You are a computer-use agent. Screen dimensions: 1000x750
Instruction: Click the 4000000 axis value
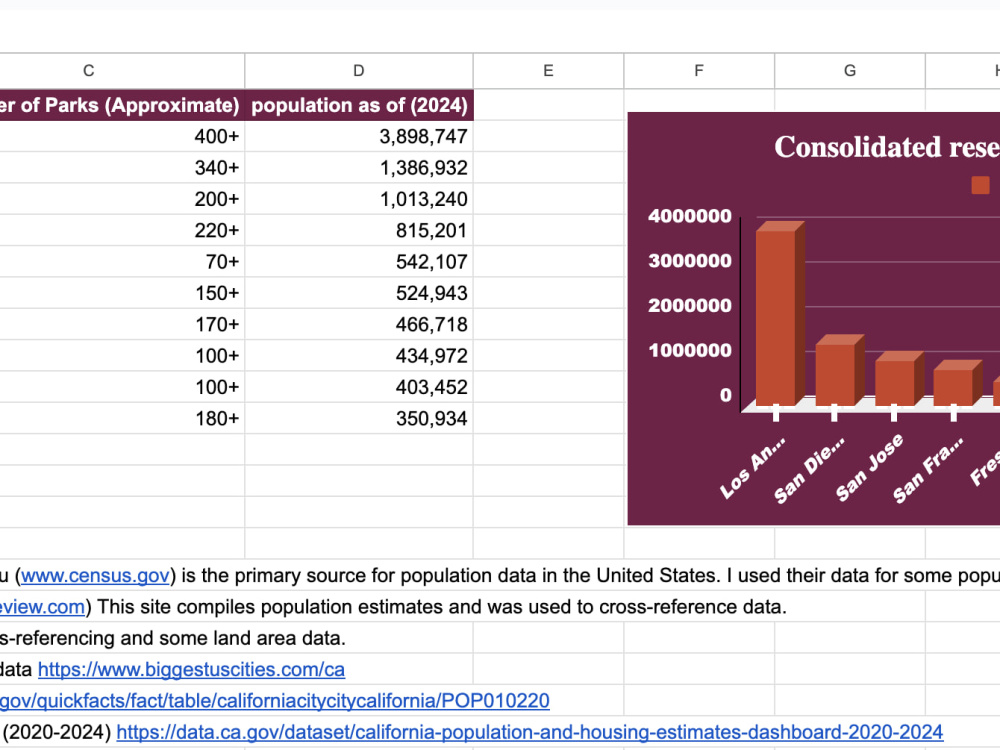click(x=689, y=216)
